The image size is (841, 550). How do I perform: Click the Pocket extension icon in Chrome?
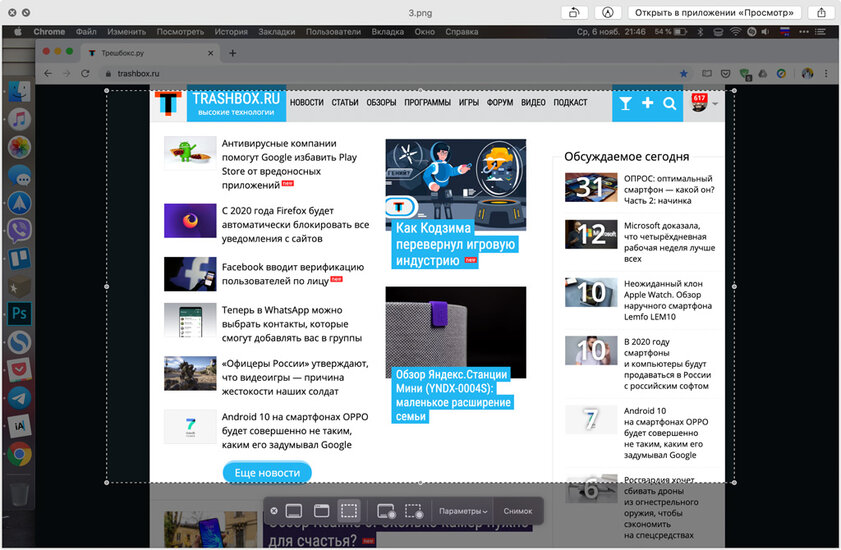[x=726, y=74]
